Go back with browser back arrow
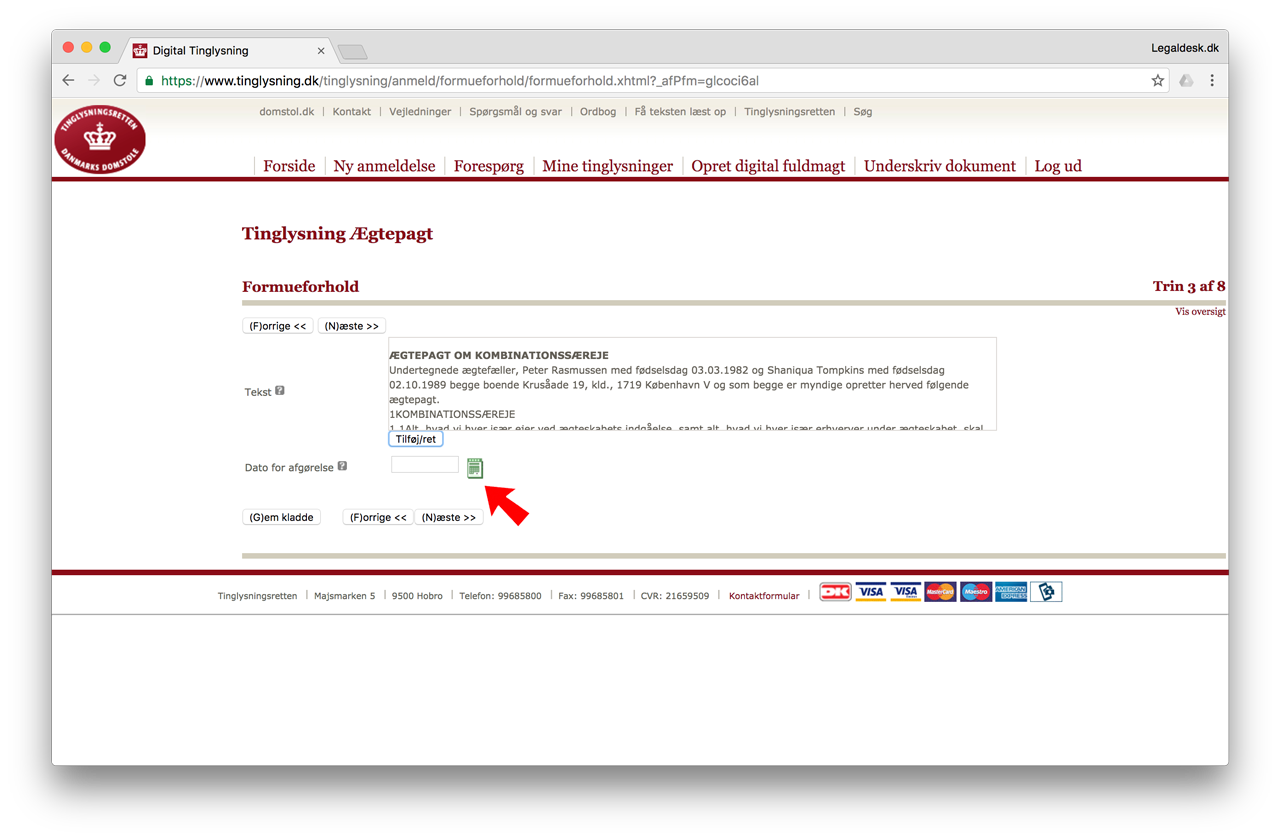 coord(68,81)
